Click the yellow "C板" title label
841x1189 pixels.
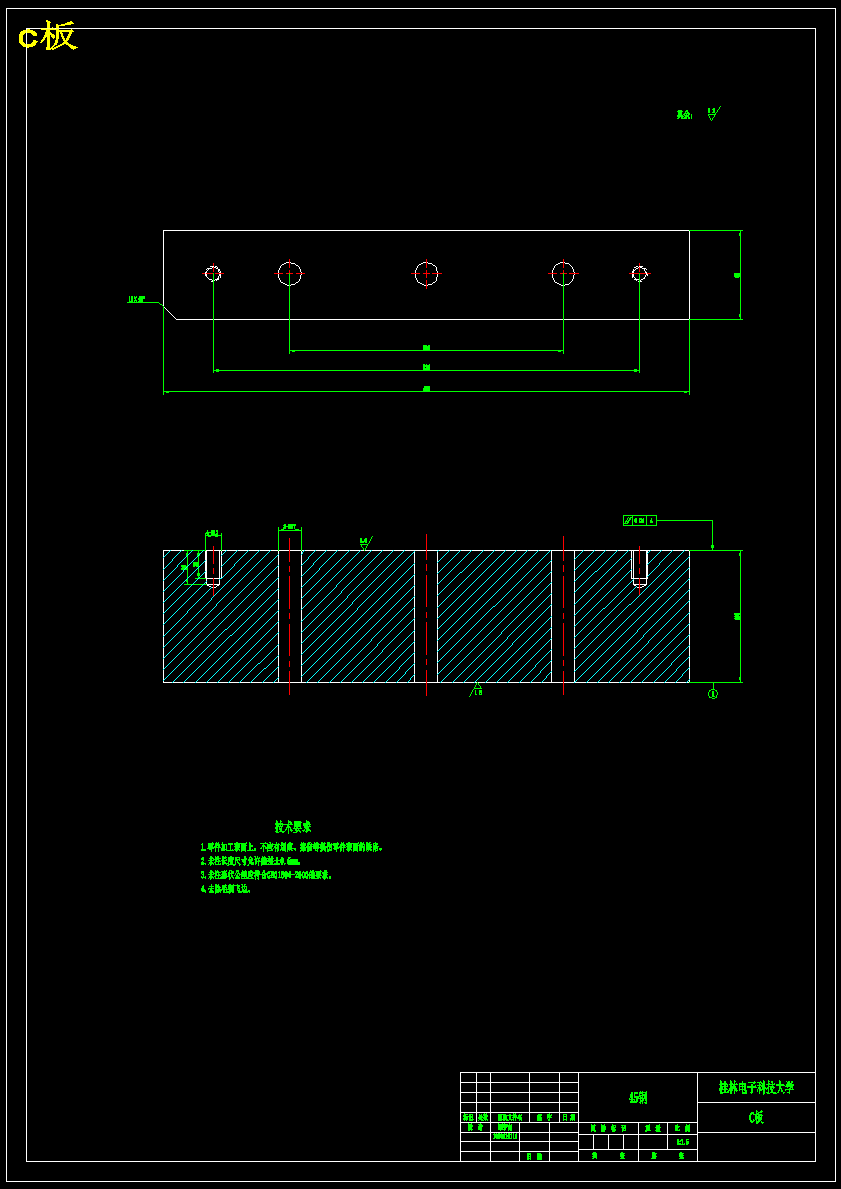pos(48,36)
